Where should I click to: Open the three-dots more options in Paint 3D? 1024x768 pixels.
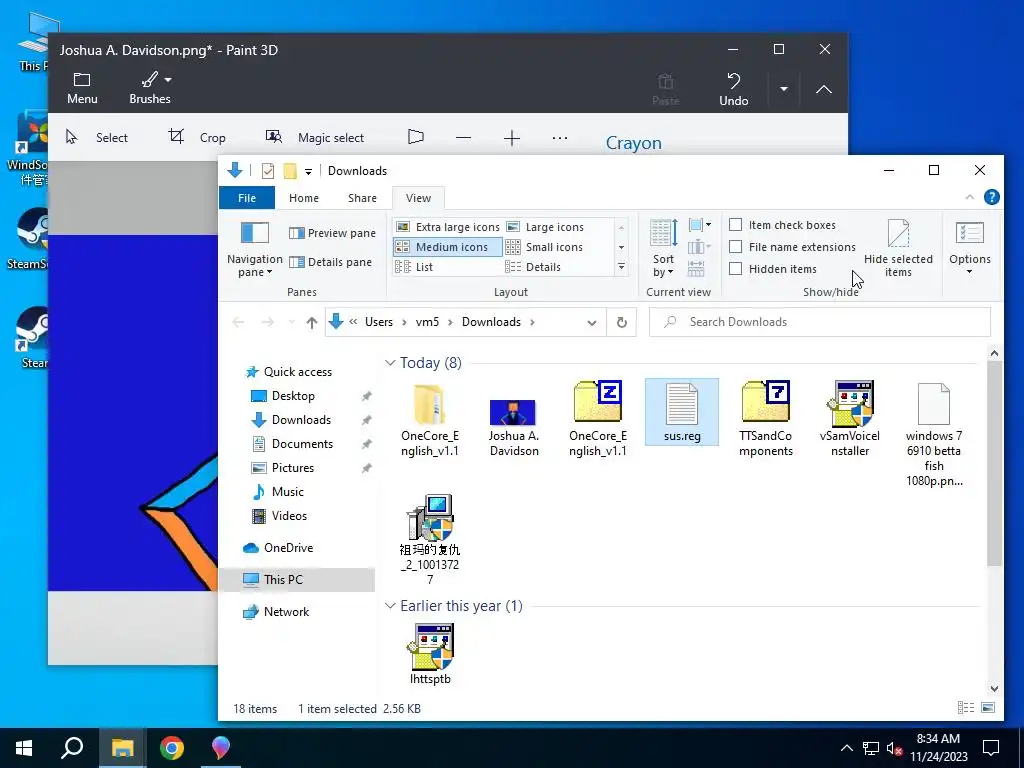pos(560,138)
